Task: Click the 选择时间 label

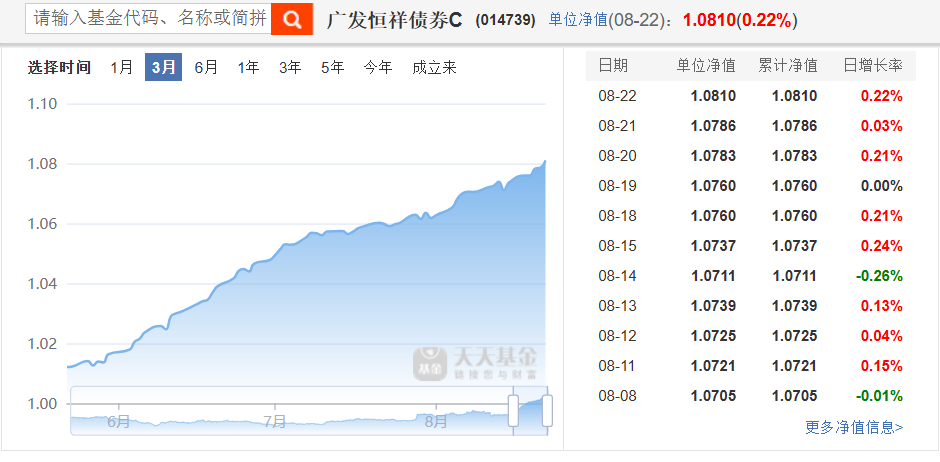Action: point(59,67)
